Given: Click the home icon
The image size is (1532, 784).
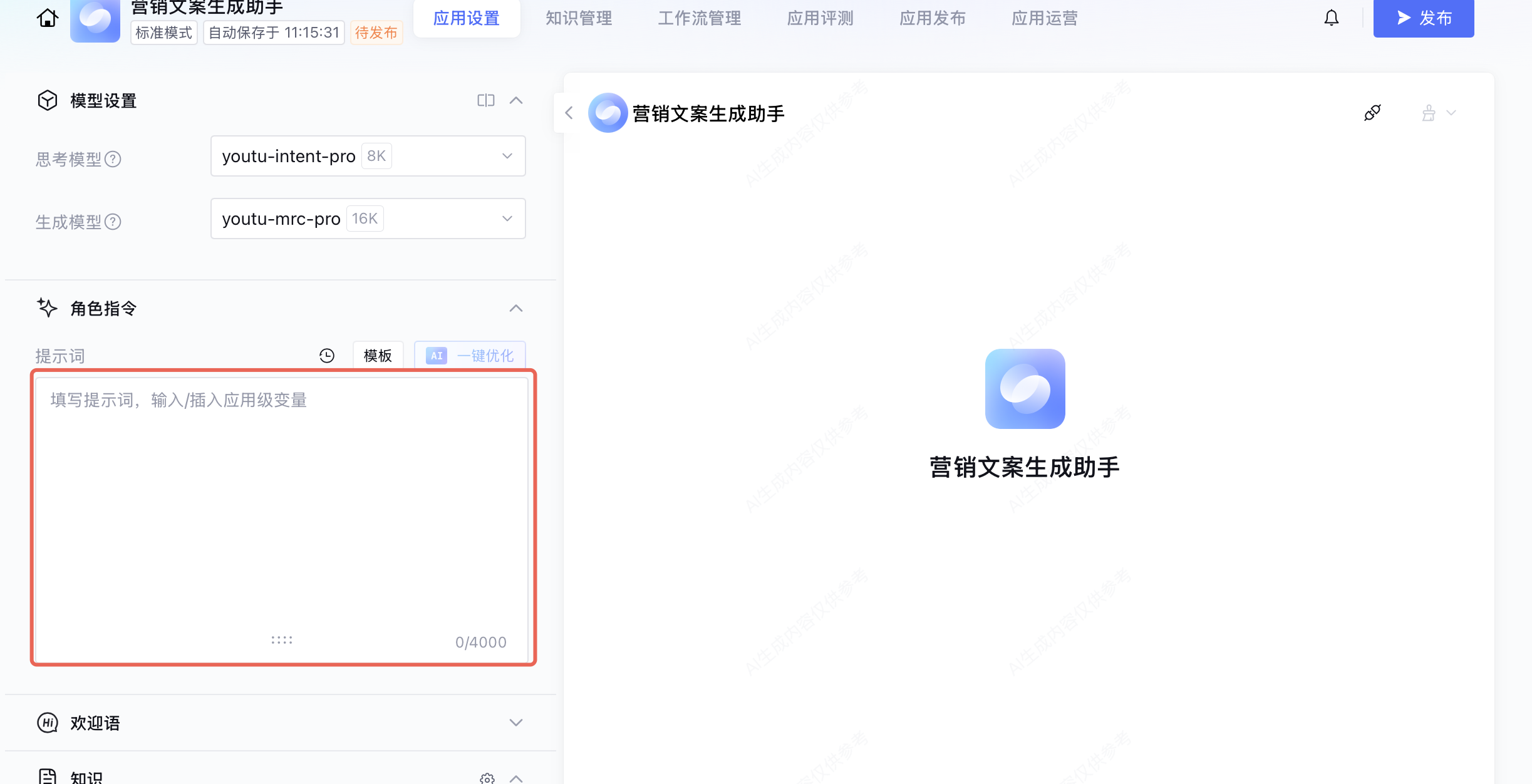Looking at the screenshot, I should click(x=47, y=18).
